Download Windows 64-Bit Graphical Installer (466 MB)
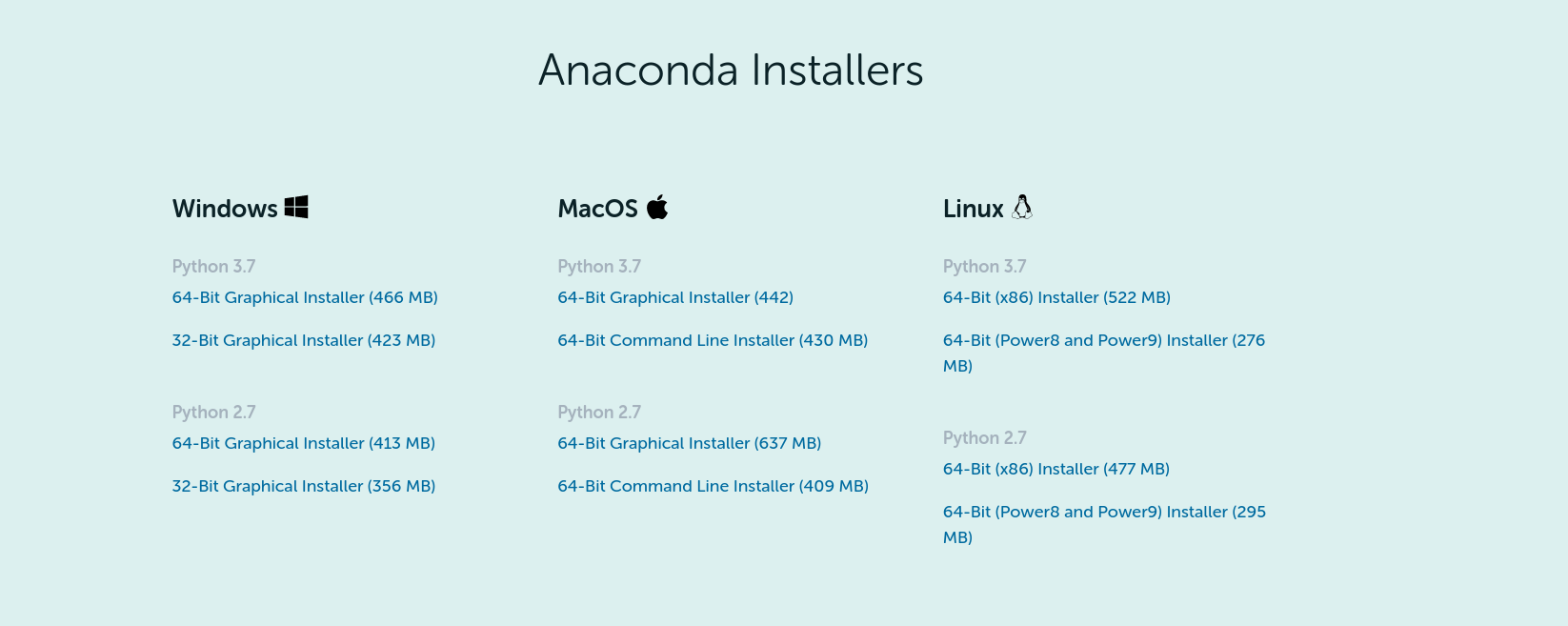Image resolution: width=1568 pixels, height=626 pixels. point(305,297)
